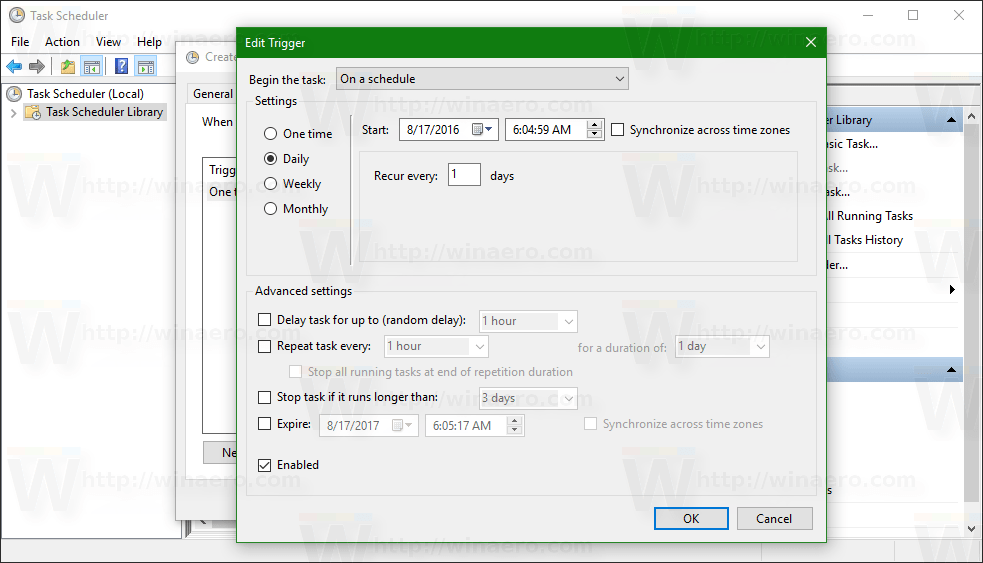Increase the Start time with up spinner
Screen dimensions: 983x563
[594, 125]
